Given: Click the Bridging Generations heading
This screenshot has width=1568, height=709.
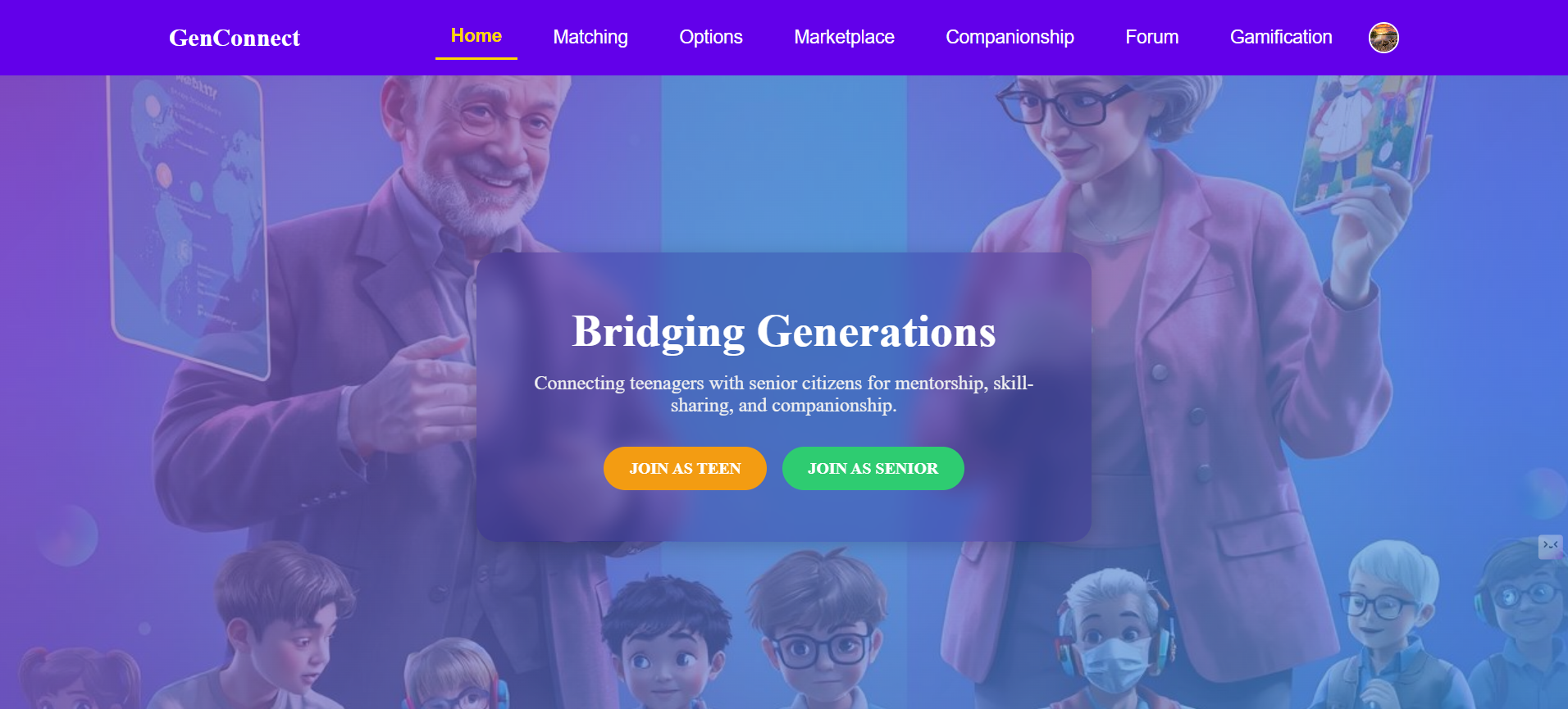Looking at the screenshot, I should click(x=784, y=331).
